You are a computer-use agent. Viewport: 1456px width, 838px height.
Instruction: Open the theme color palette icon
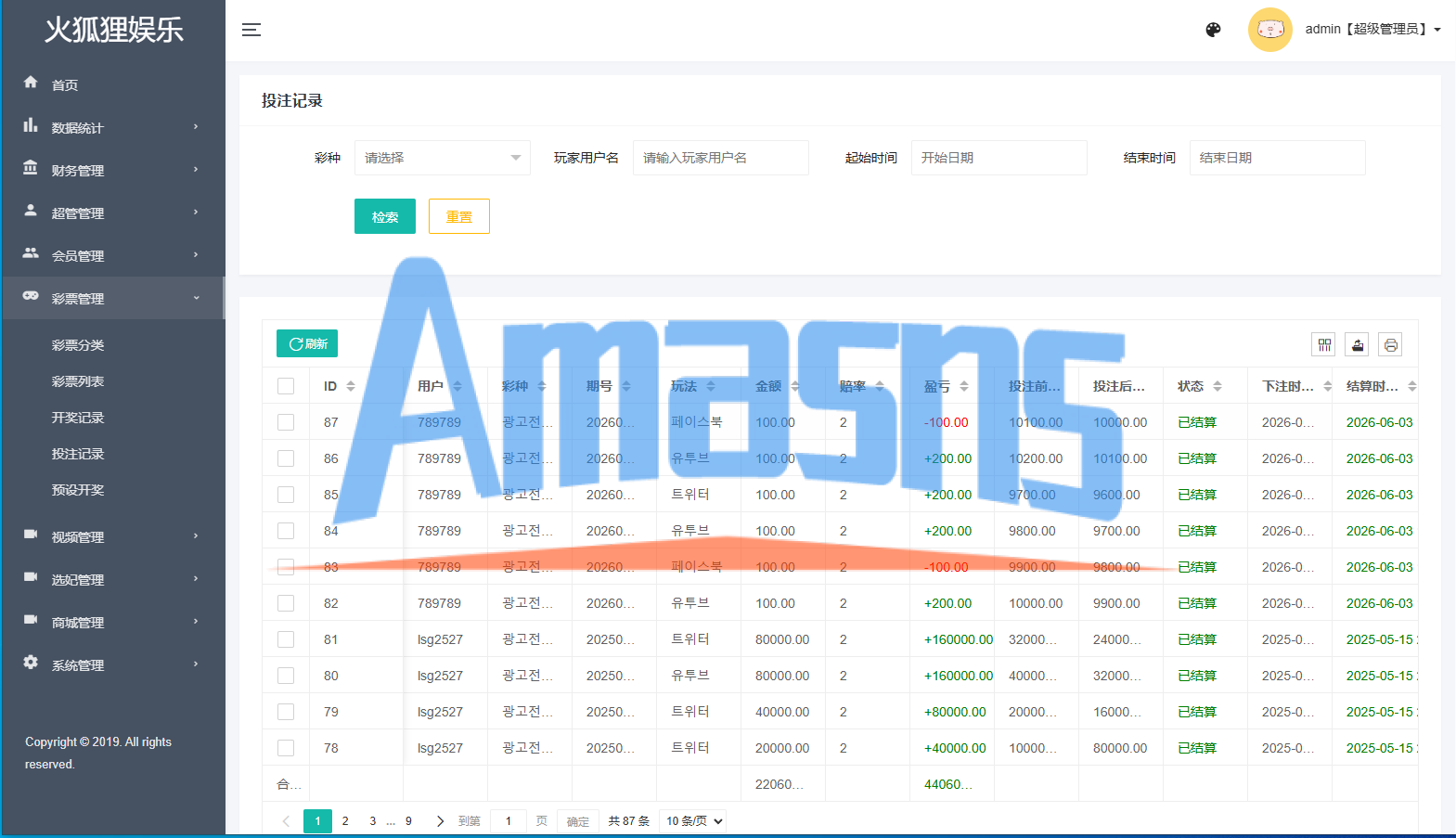(1213, 30)
